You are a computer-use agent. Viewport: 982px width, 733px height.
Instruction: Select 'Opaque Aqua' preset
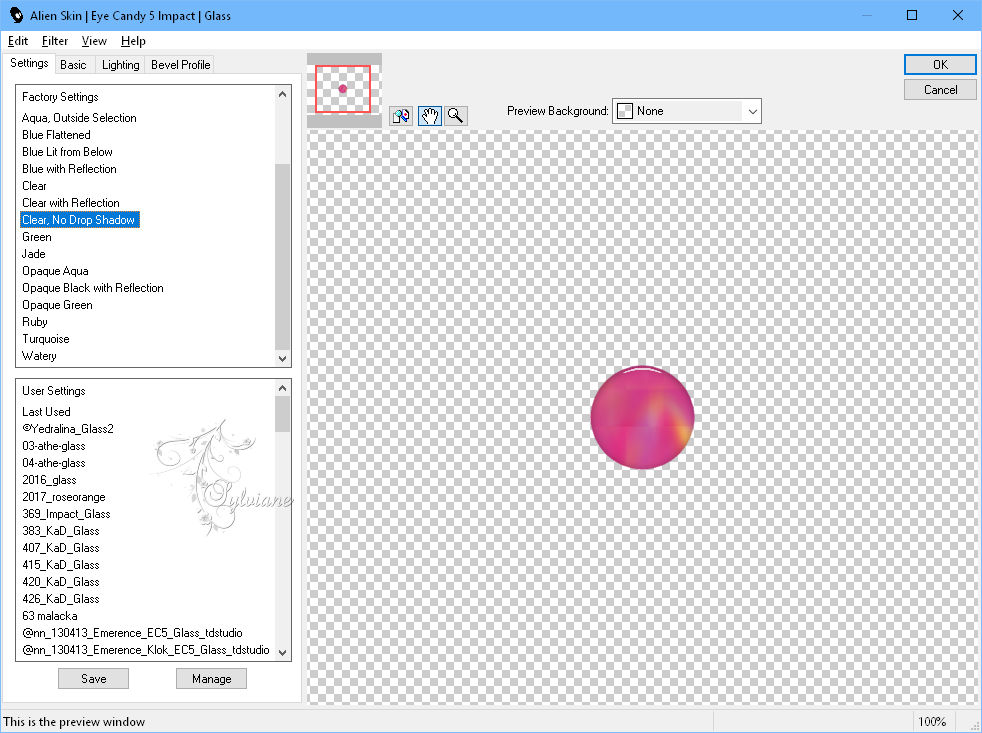tap(55, 271)
